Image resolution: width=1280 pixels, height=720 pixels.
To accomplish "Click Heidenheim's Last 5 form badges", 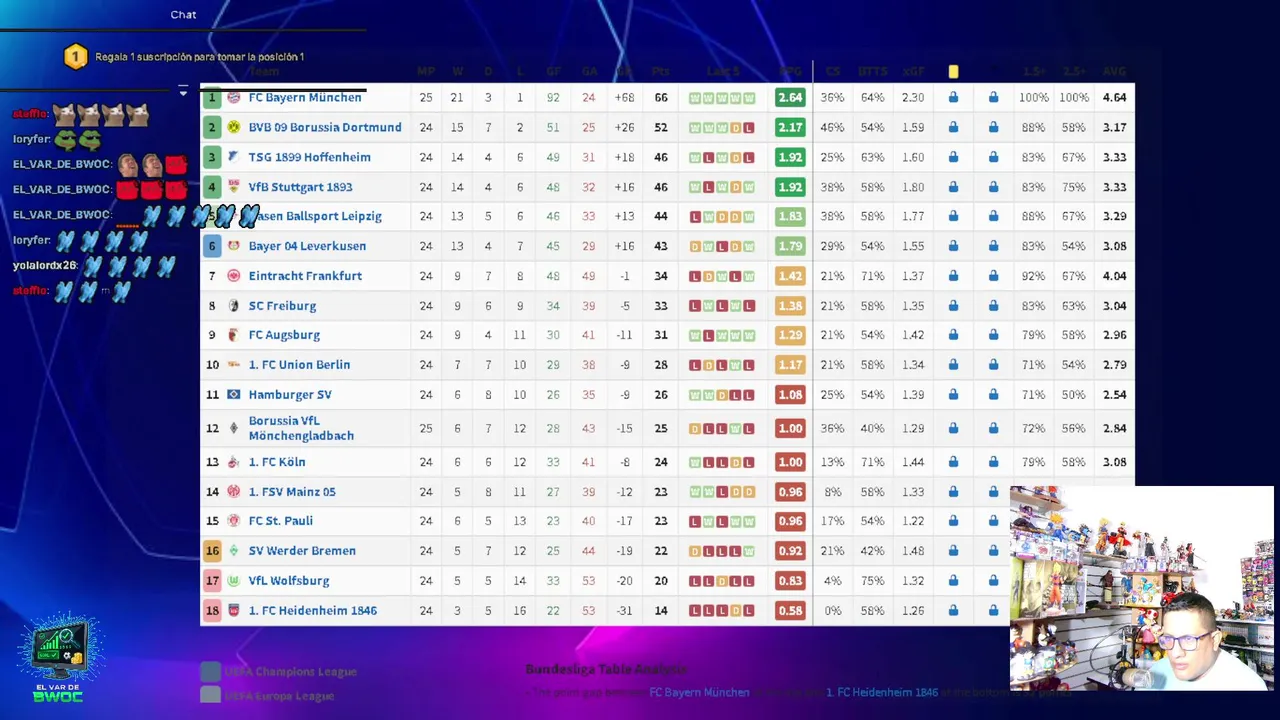I will coord(722,611).
